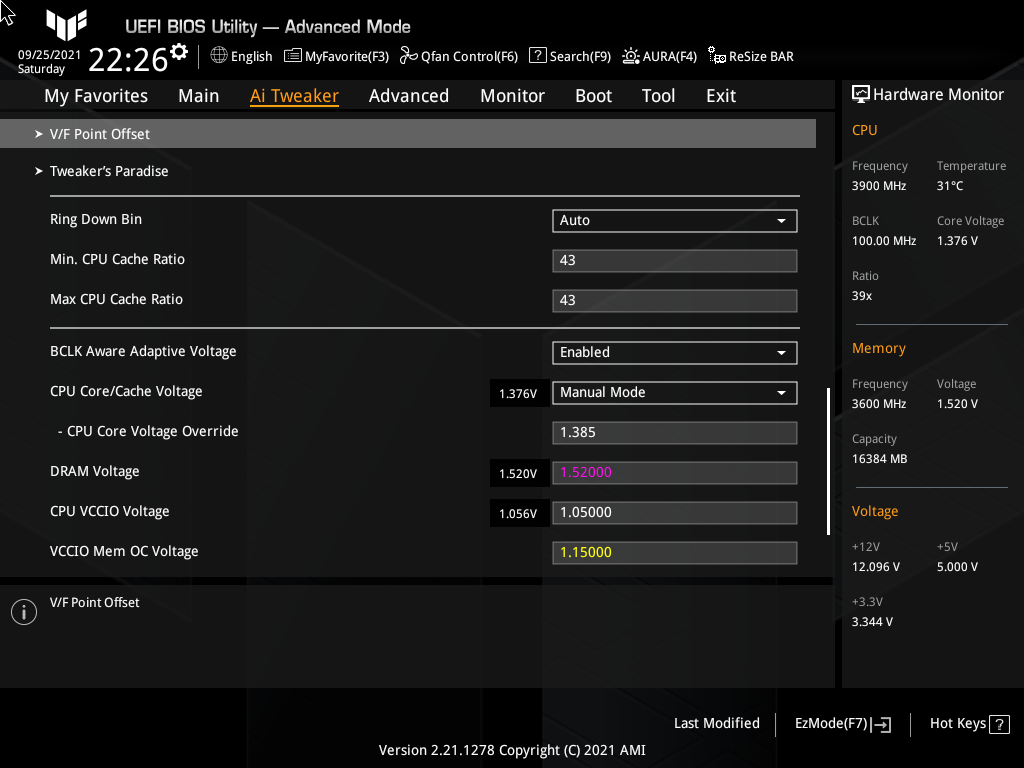
Task: Open the BCLK Aware Adaptive Voltage dropdown
Action: [675, 353]
